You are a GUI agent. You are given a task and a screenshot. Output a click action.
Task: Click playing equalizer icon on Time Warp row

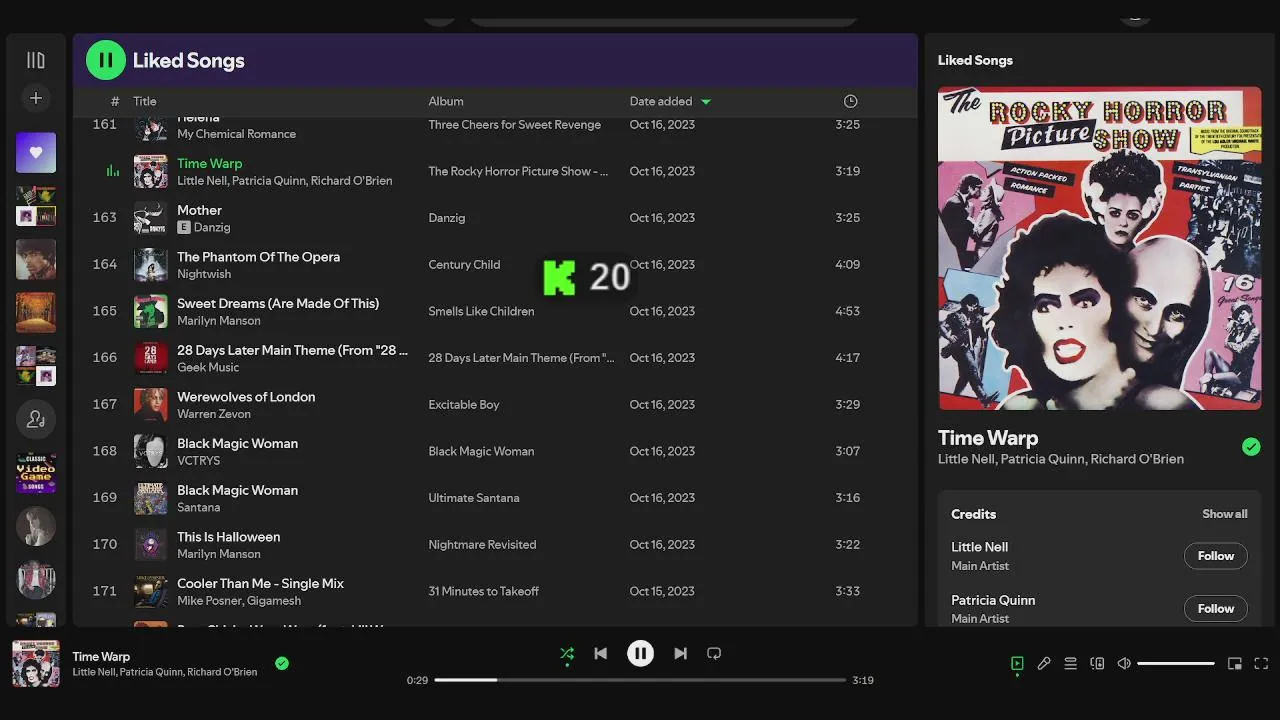point(113,171)
